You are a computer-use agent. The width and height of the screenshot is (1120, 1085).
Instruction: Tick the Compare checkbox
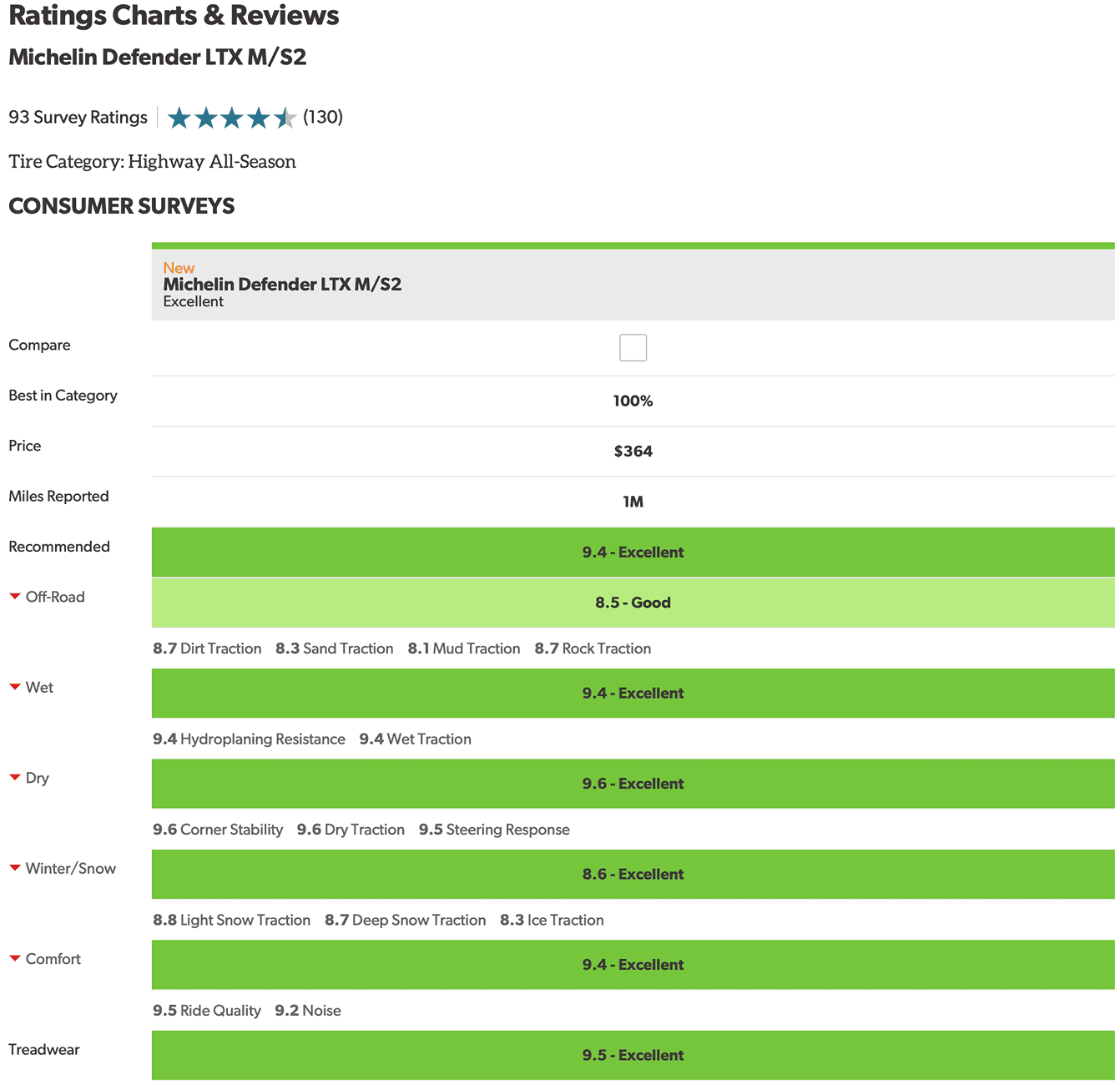click(x=633, y=347)
